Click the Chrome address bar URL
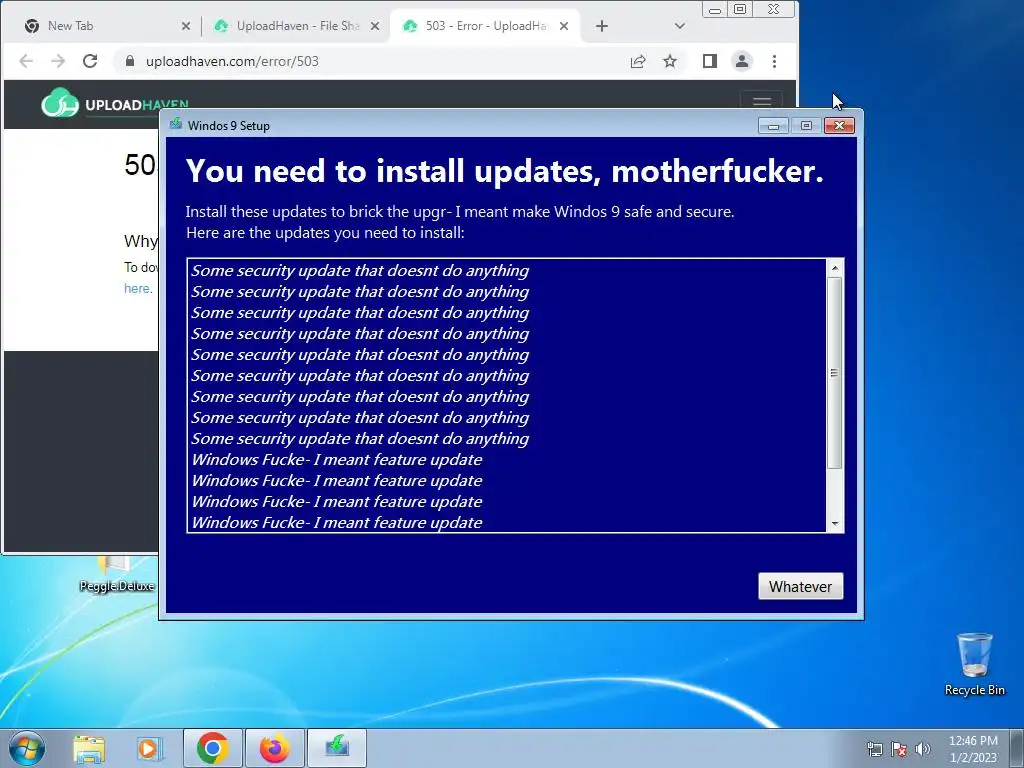The width and height of the screenshot is (1024, 768). (232, 61)
